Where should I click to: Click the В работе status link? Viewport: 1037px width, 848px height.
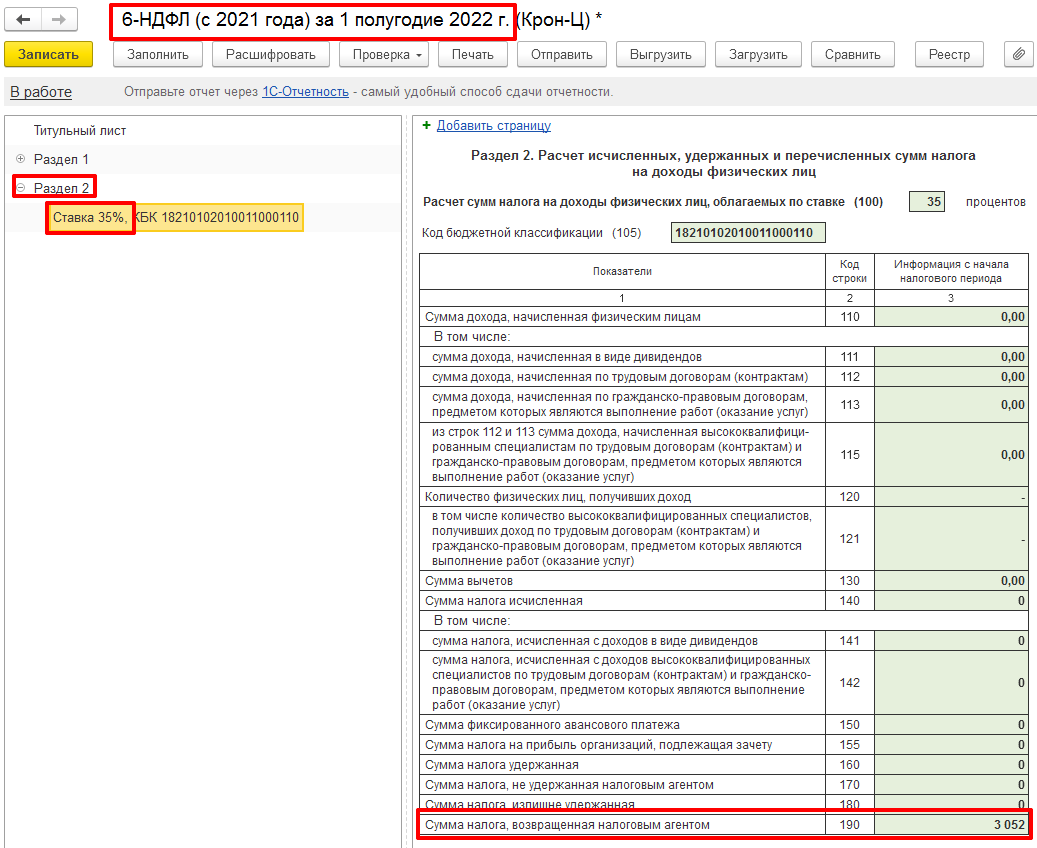click(41, 92)
